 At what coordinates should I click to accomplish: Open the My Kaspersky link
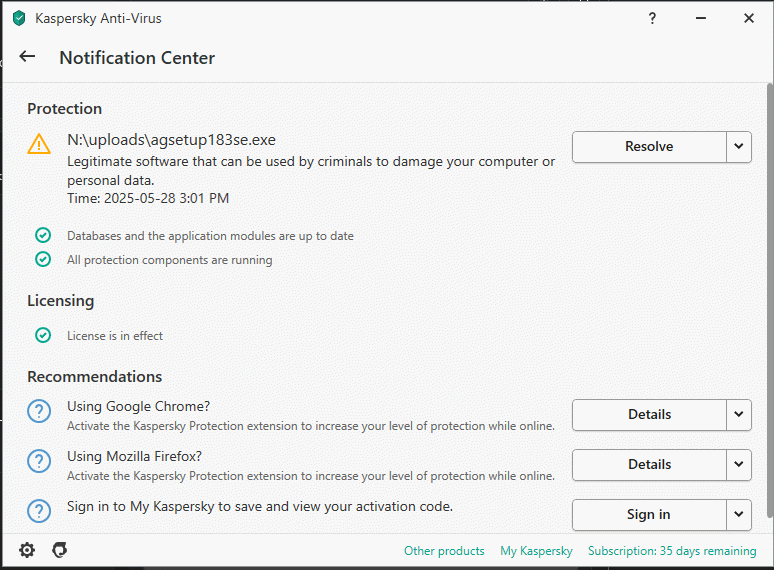coord(536,551)
